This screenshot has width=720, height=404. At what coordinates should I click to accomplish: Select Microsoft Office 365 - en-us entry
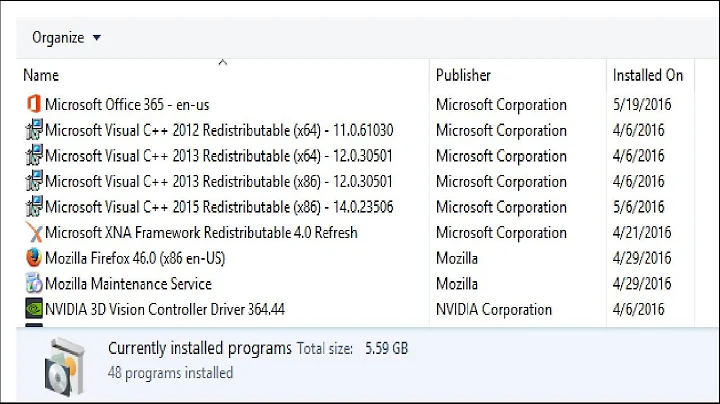(x=127, y=105)
